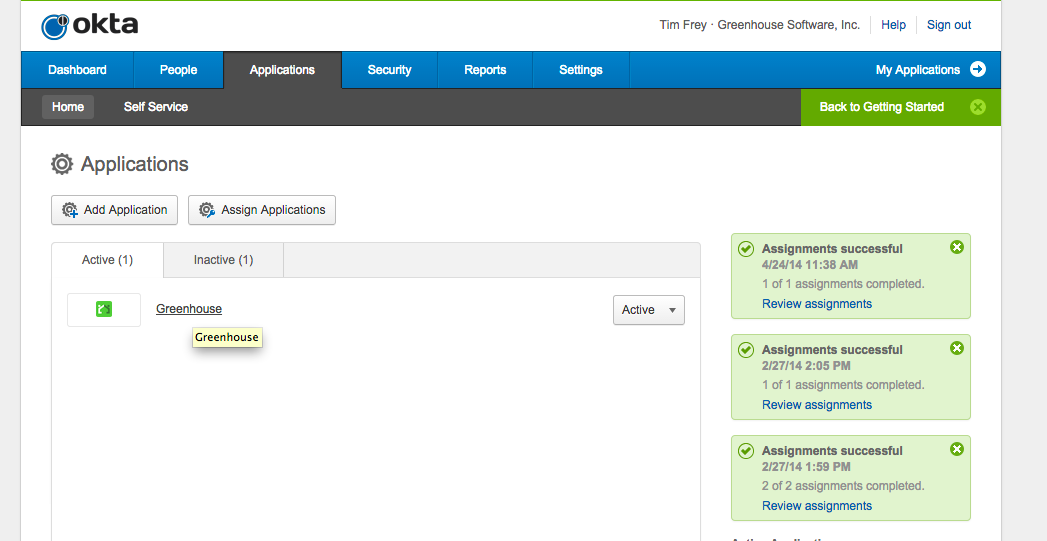Review assignments from 2/27/14 1:59 PM
The image size is (1047, 541).
point(817,506)
